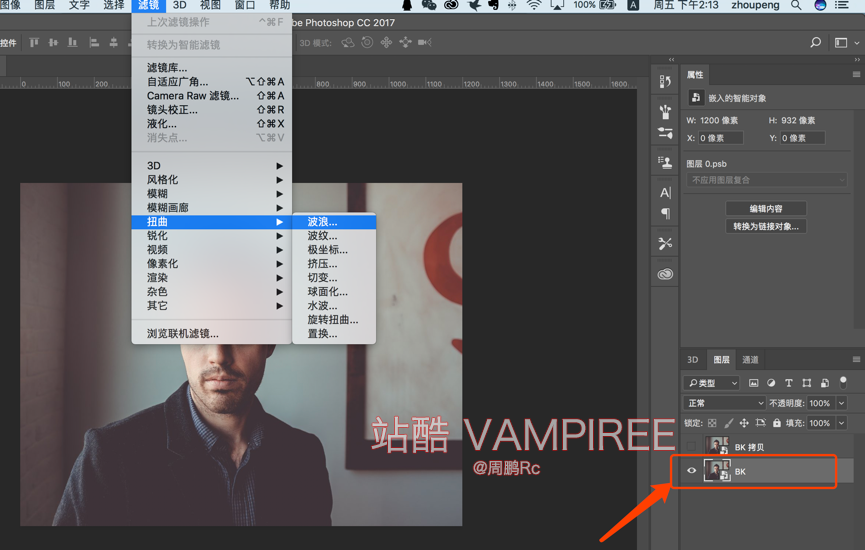Select 3D roll camera mode icon
Viewport: 865px width, 550px height.
(367, 42)
